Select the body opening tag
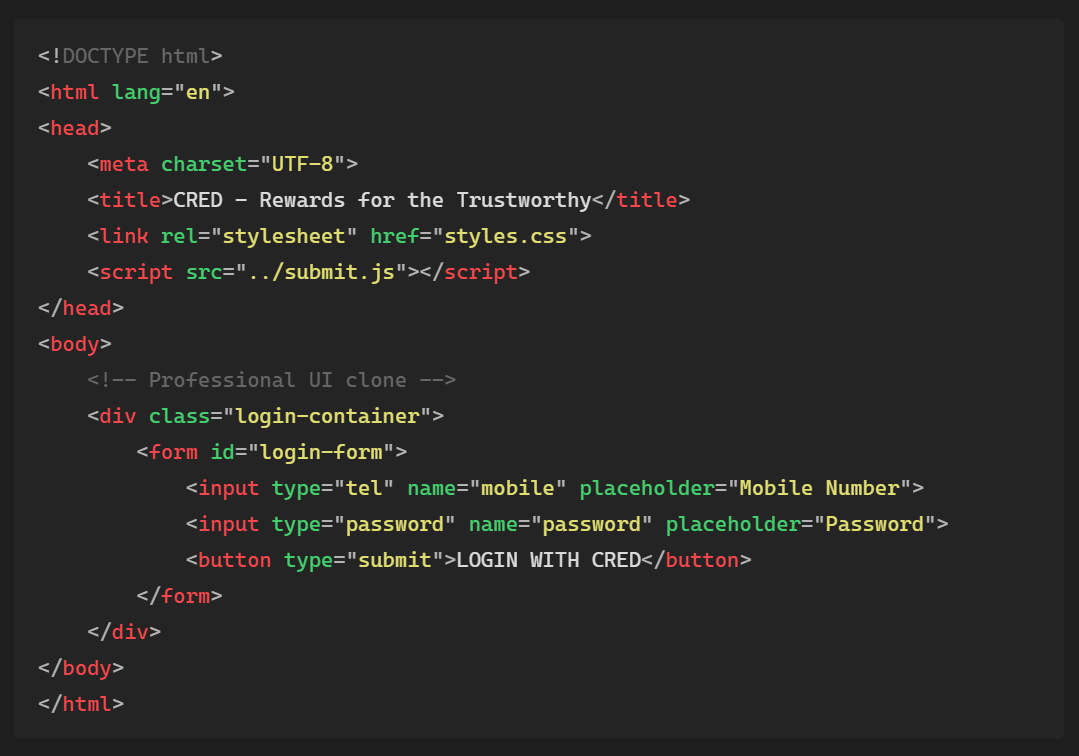The height and width of the screenshot is (756, 1079). pos(72,343)
